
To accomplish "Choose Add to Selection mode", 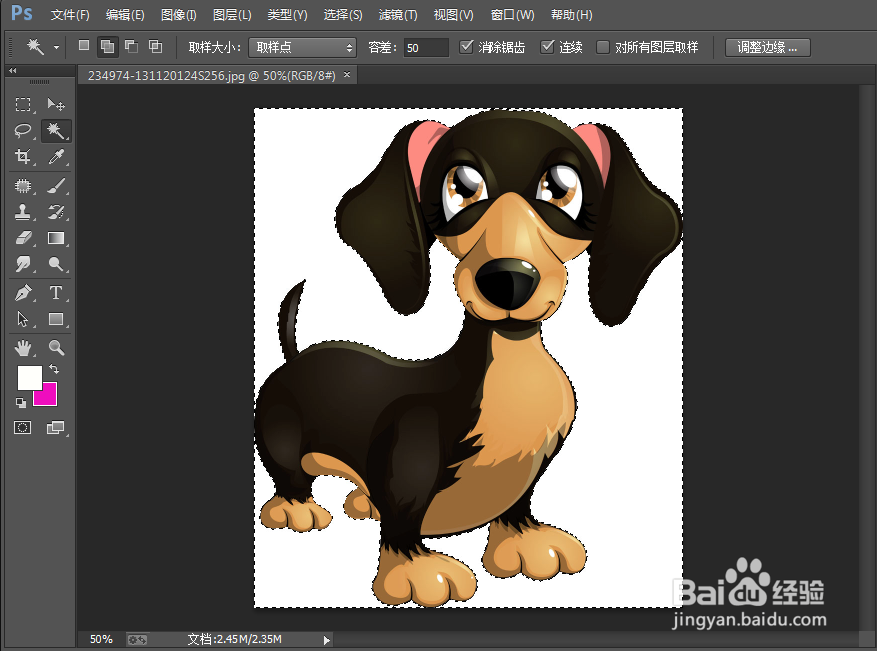I will [x=107, y=46].
